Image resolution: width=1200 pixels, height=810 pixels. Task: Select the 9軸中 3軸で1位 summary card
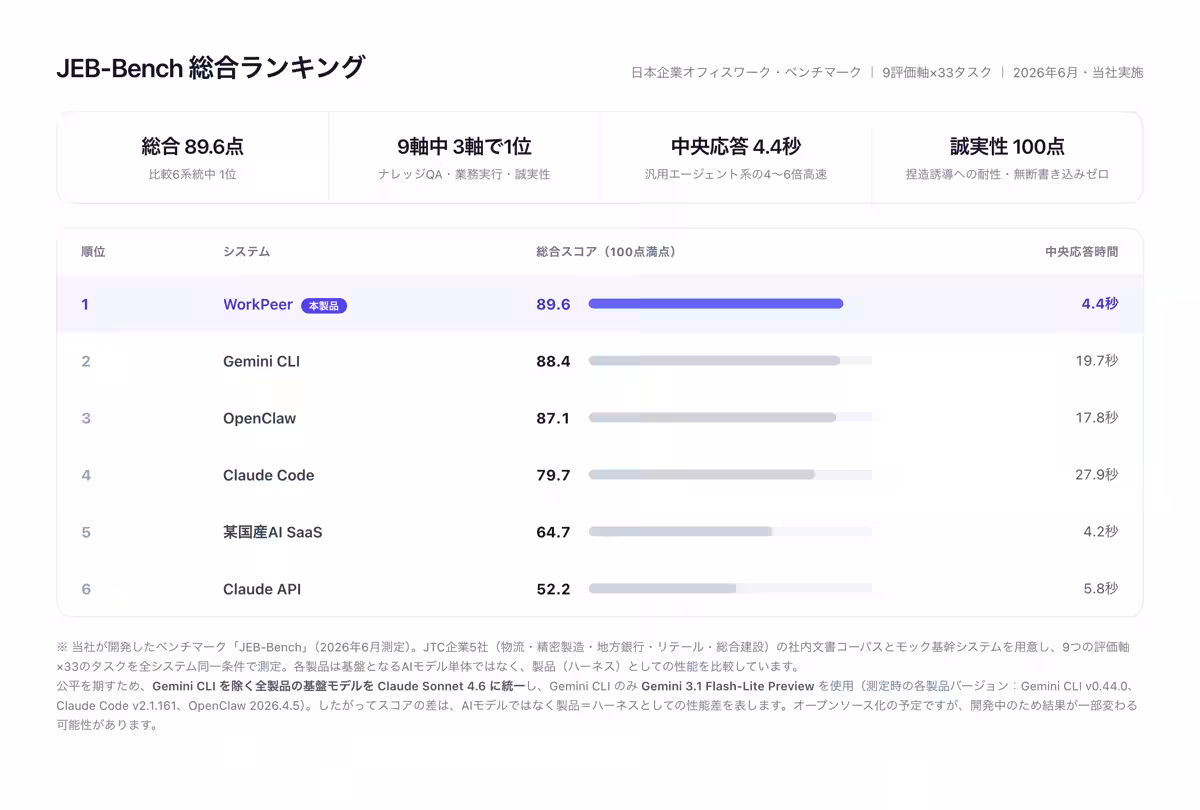point(464,157)
